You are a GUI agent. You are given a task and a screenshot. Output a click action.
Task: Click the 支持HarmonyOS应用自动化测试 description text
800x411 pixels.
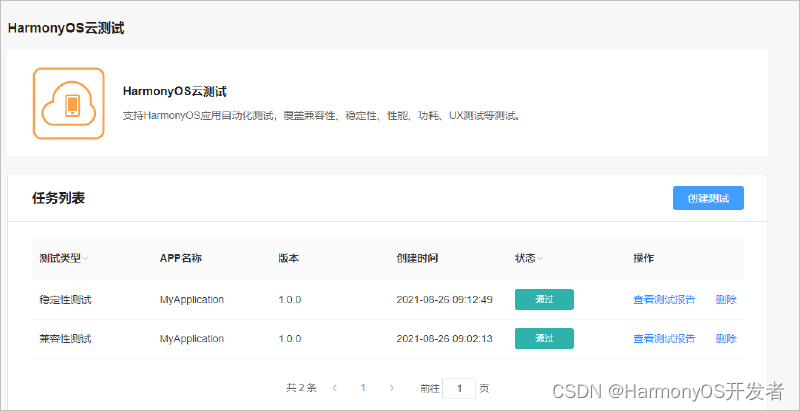coord(322,116)
